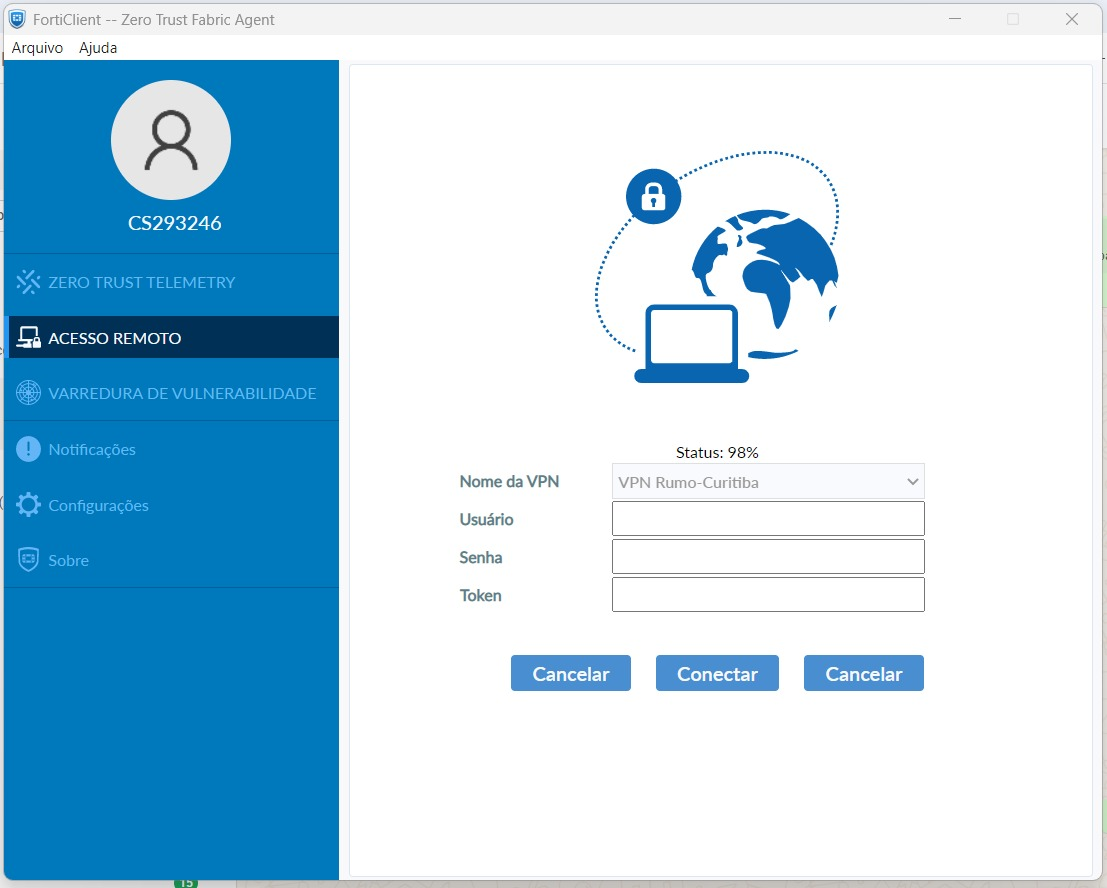Image resolution: width=1107 pixels, height=888 pixels.
Task: Click the Cancelar button right of Conectar
Action: click(863, 673)
